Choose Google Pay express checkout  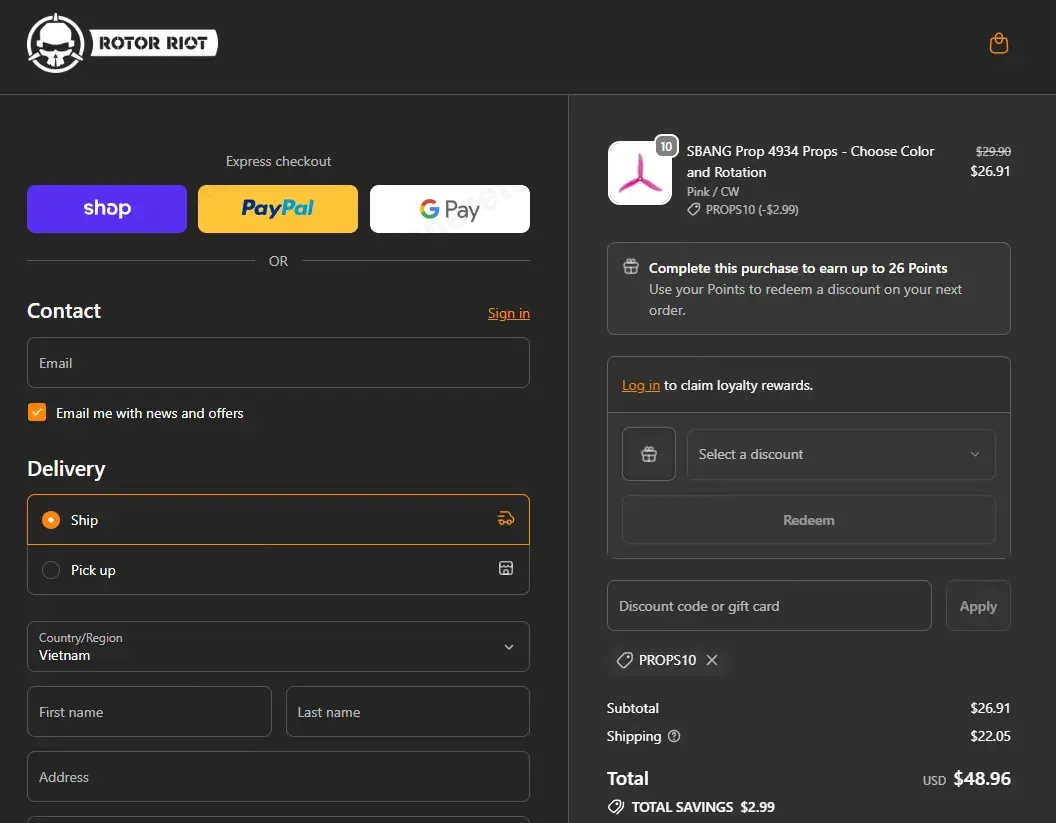(450, 209)
